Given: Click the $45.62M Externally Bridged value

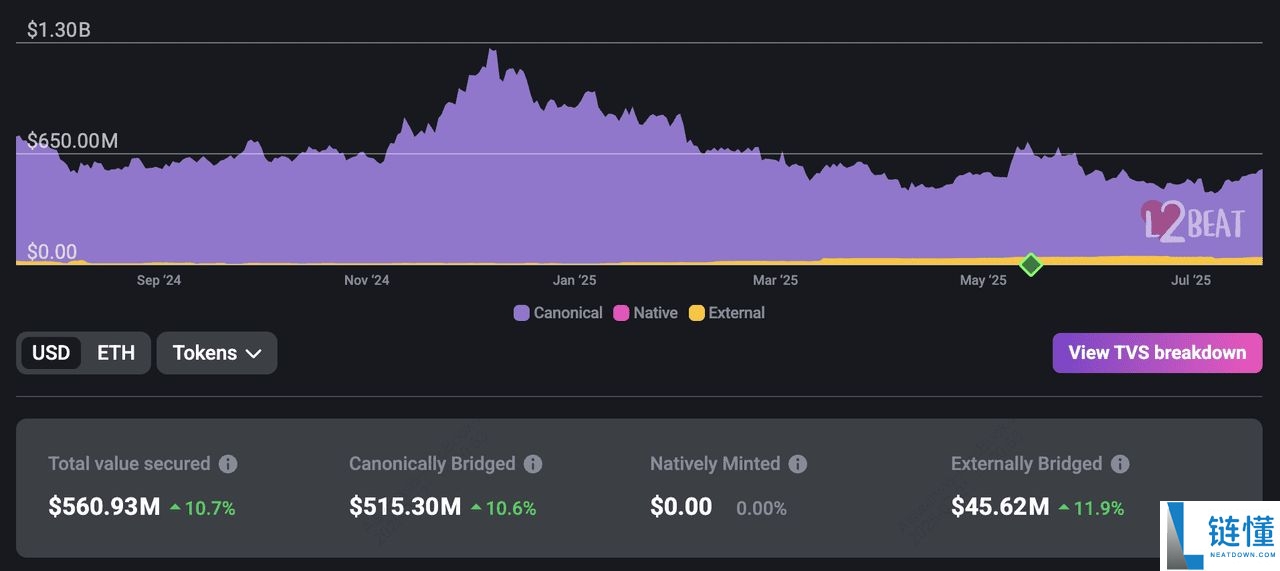Looking at the screenshot, I should [1000, 507].
